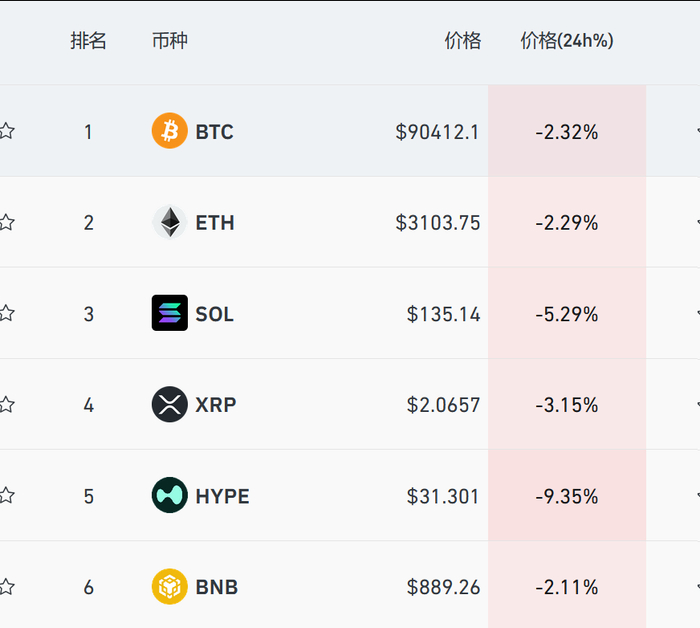The image size is (700, 628).
Task: Click the Hyperliquid HYPE logo
Action: tap(169, 495)
